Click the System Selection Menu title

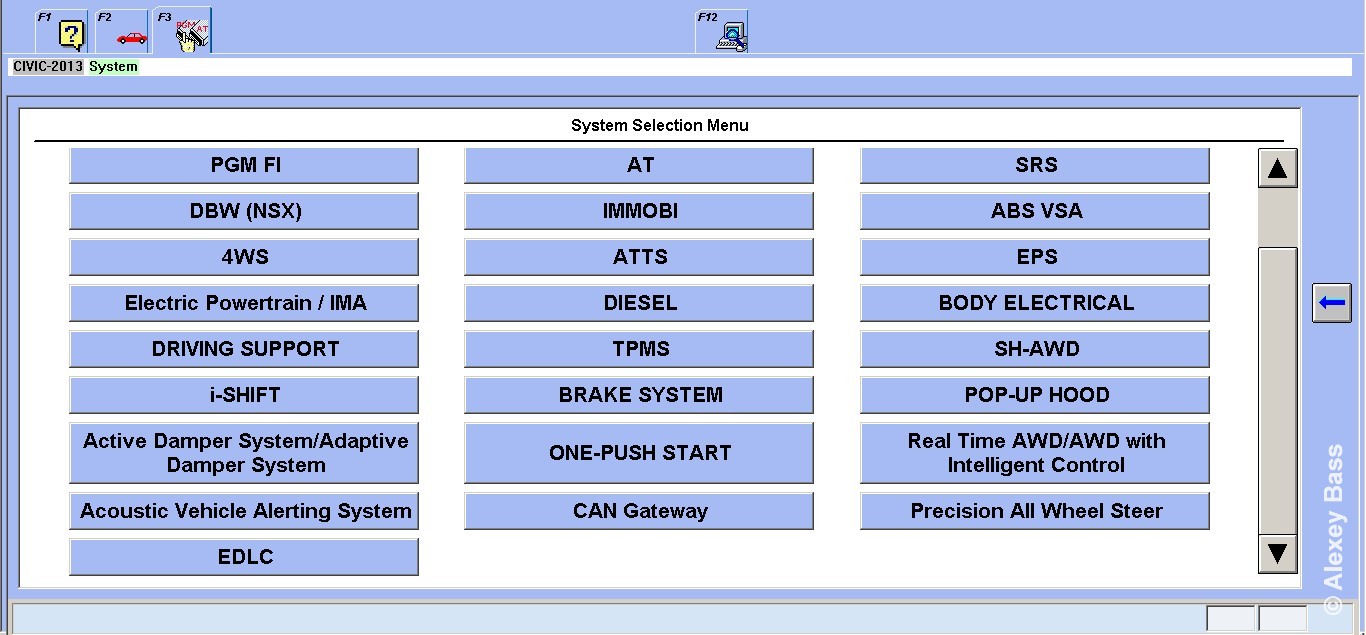tap(659, 126)
